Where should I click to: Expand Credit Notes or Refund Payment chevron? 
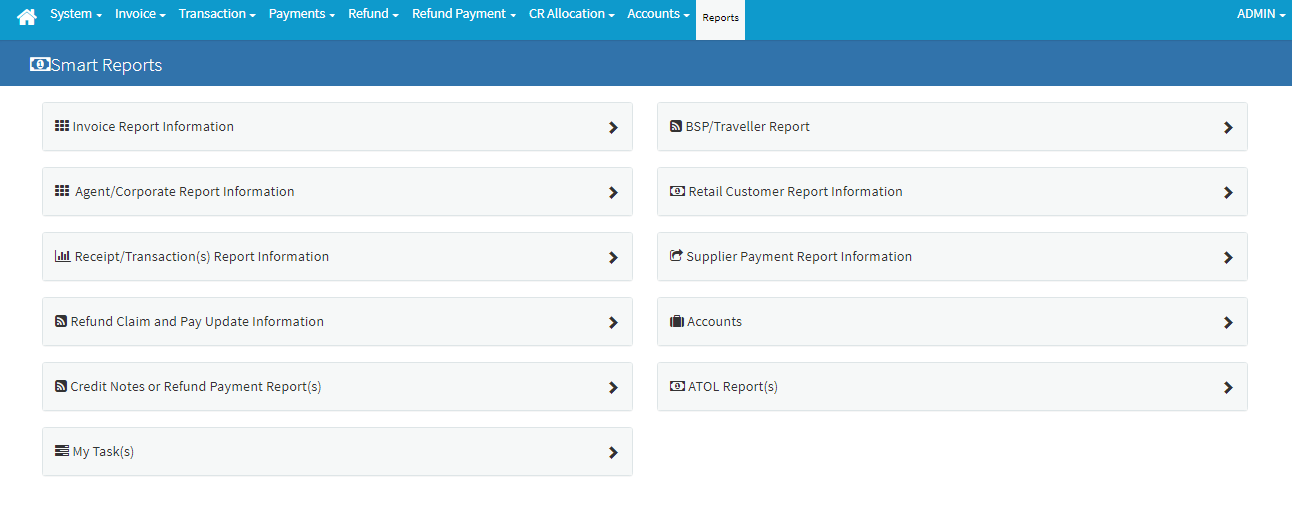(613, 388)
